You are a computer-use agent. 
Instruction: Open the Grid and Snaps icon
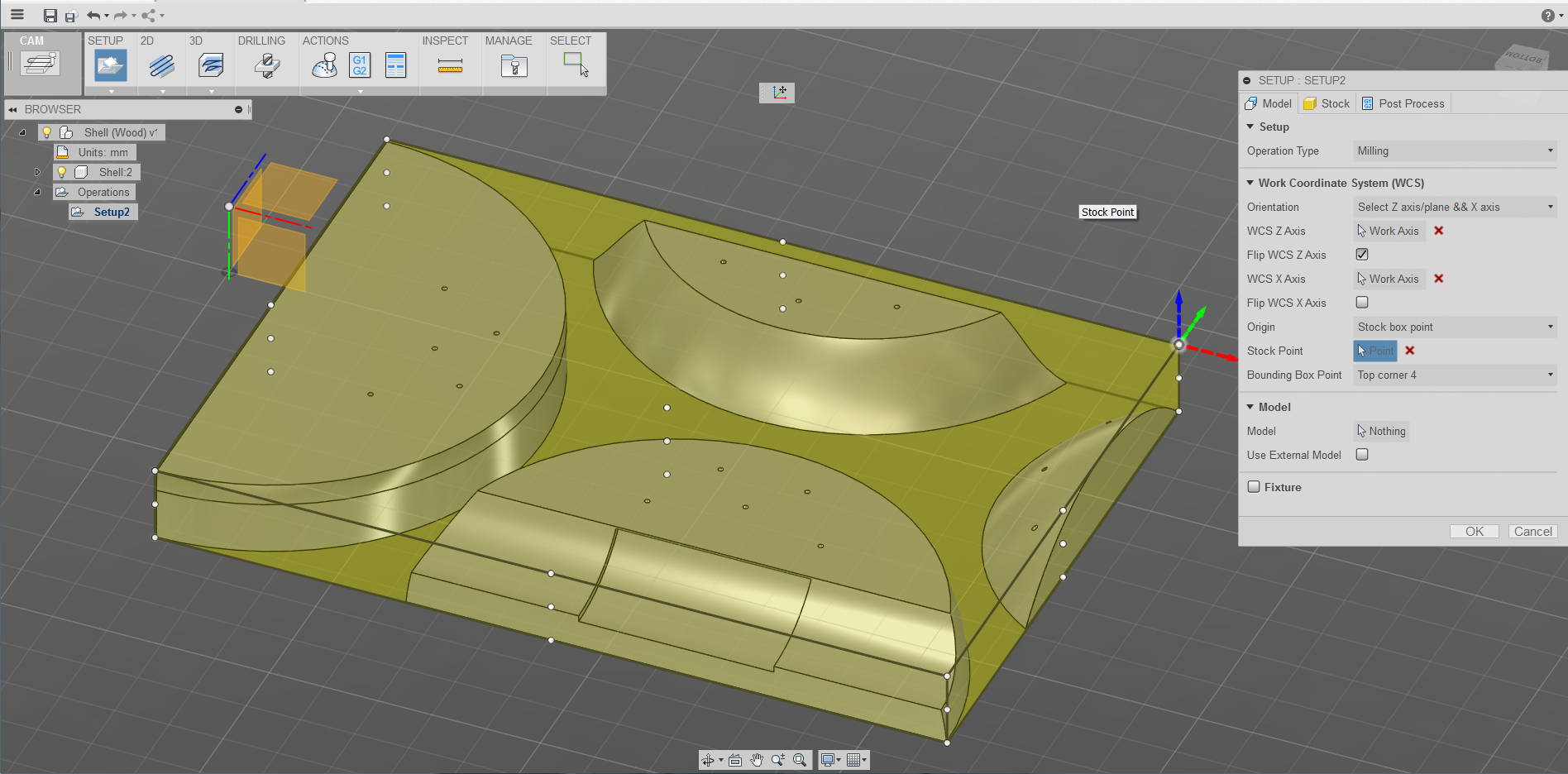pos(854,760)
